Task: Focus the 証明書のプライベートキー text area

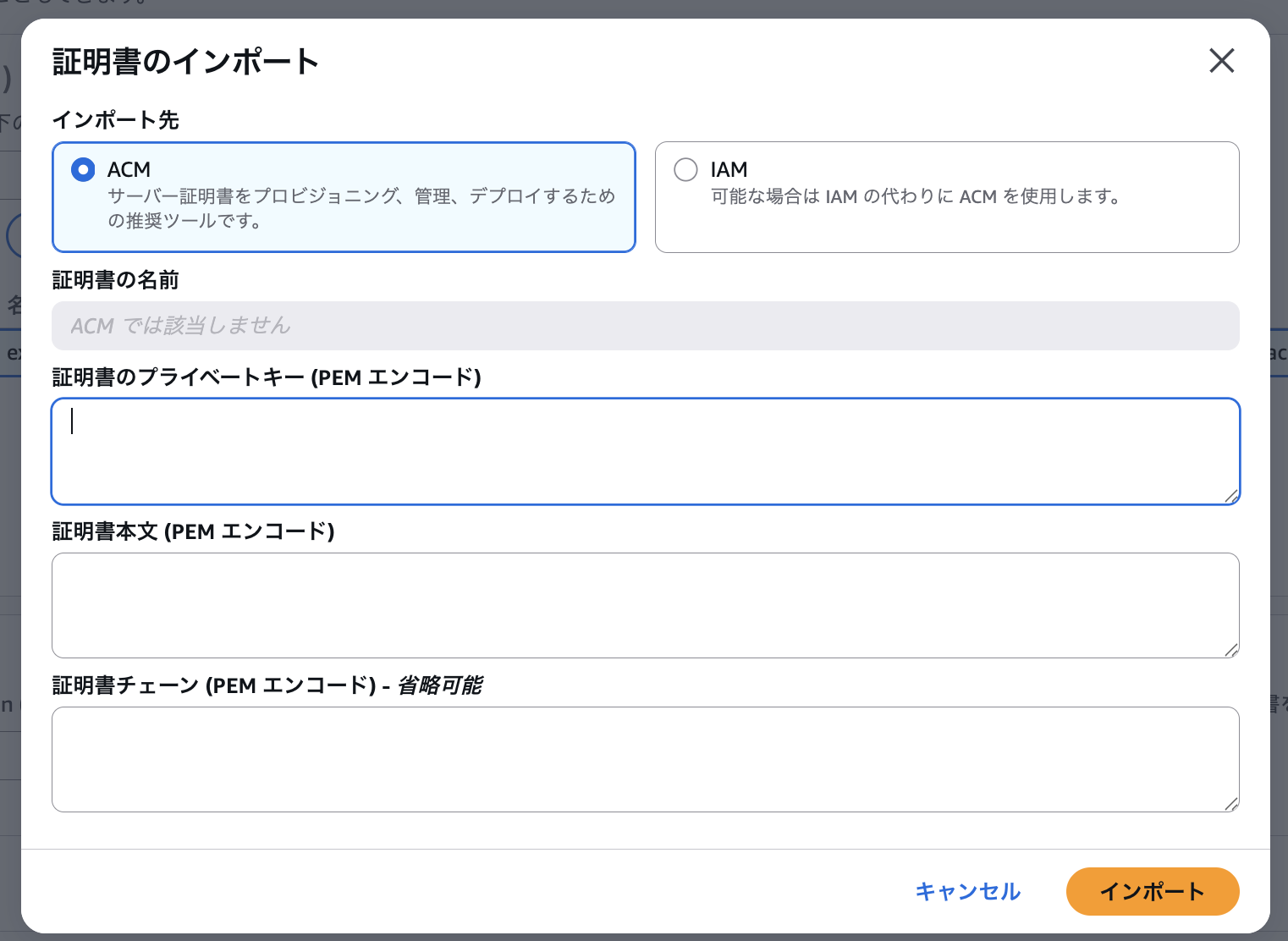Action: tap(643, 451)
